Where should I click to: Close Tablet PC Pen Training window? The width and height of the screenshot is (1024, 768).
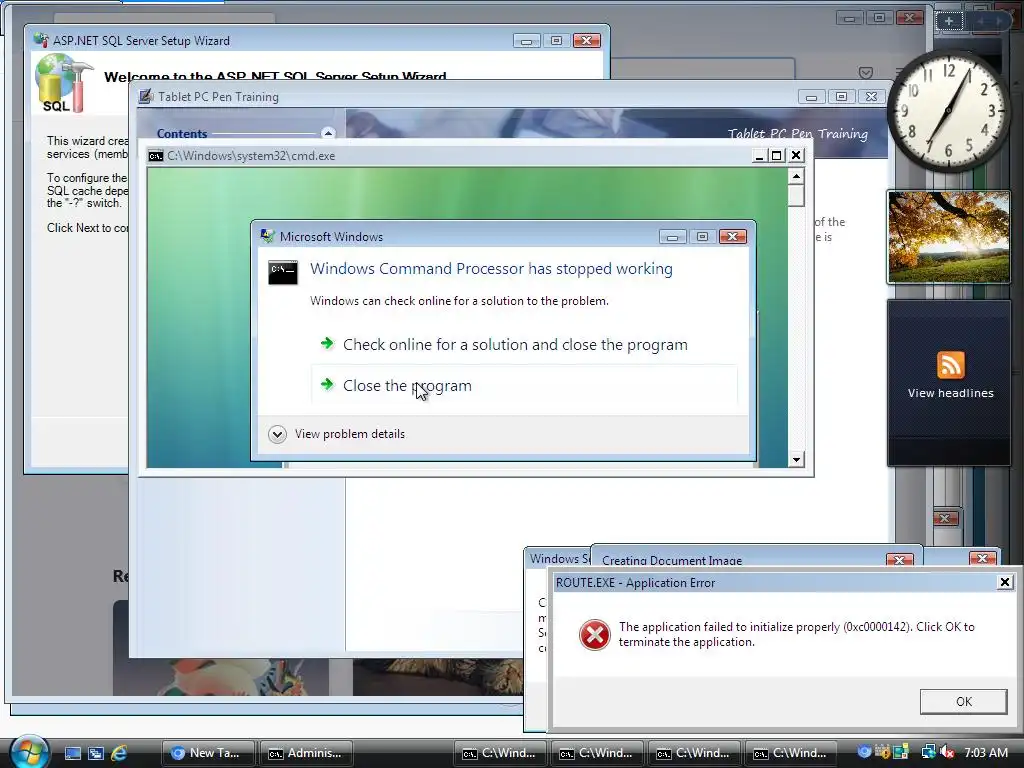pos(871,97)
